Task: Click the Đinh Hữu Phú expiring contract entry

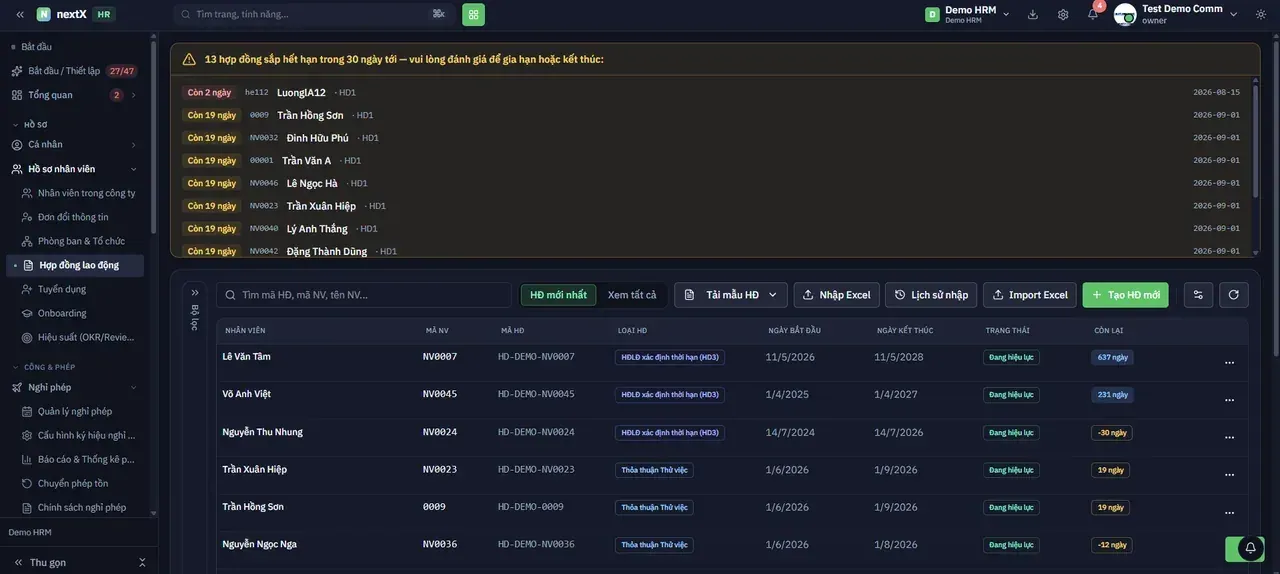Action: [x=713, y=138]
